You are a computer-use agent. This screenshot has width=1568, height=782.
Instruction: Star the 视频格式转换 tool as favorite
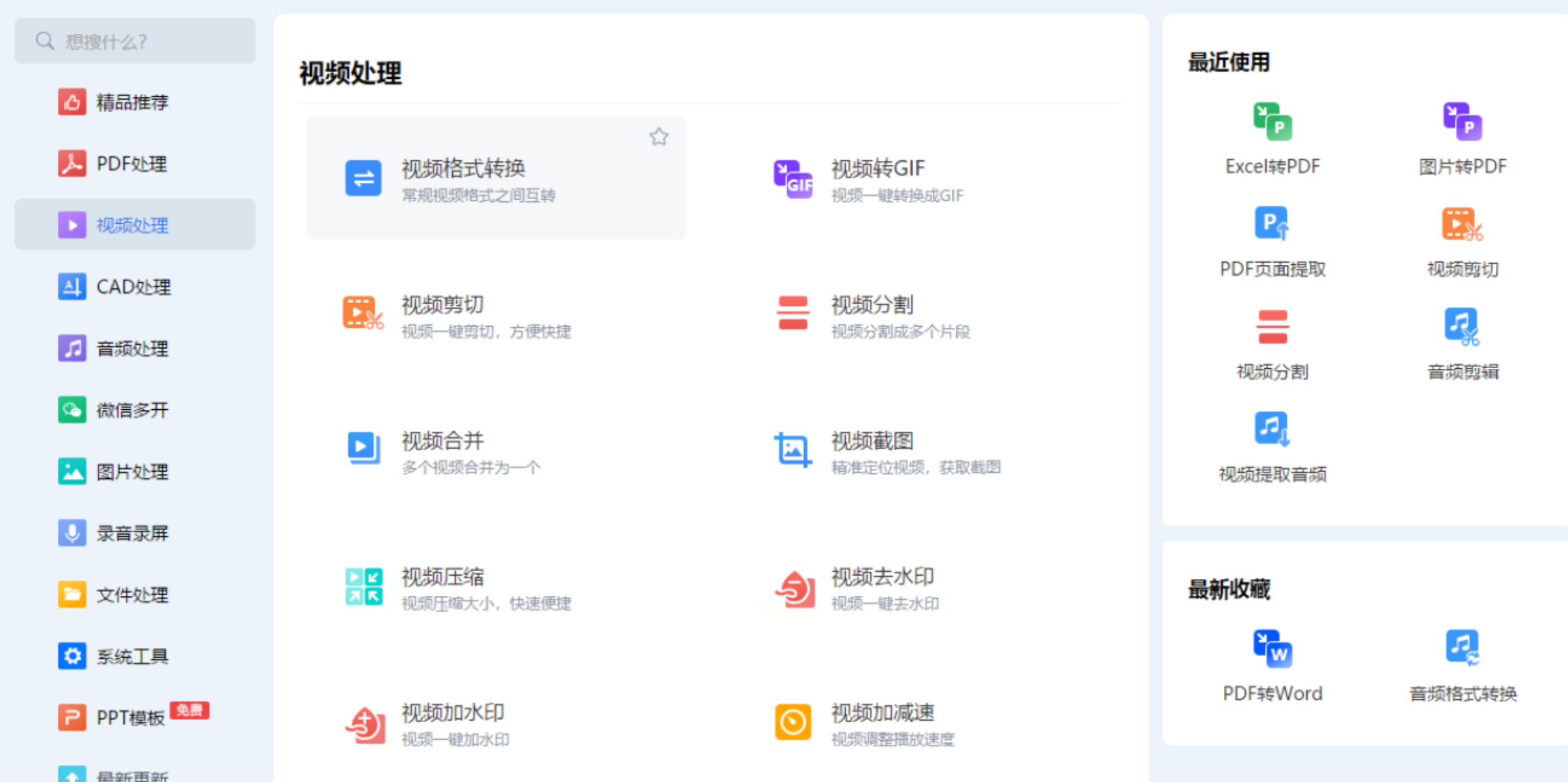658,137
